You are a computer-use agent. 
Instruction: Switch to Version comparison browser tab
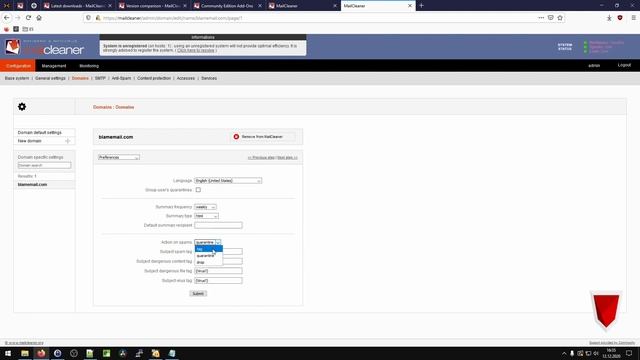pos(153,6)
